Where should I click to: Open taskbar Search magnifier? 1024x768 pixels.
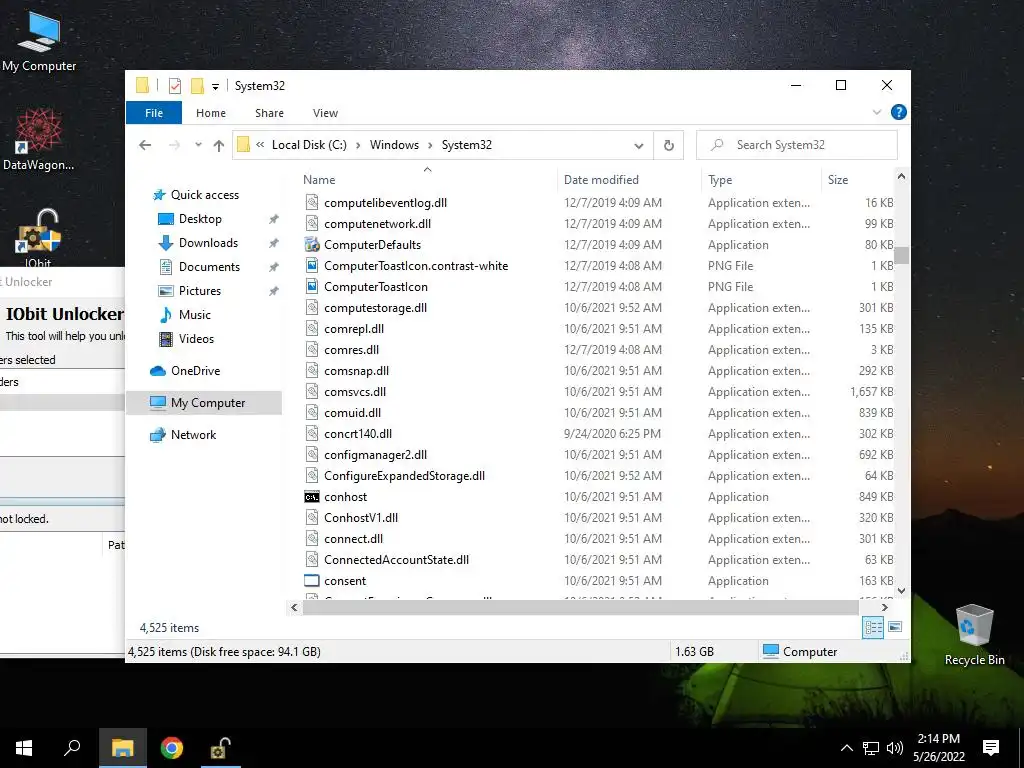tap(72, 748)
